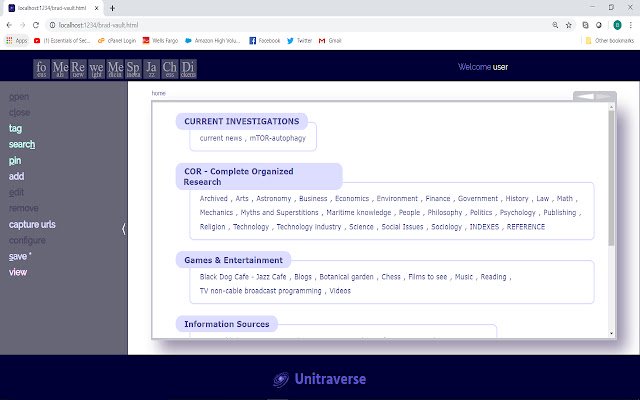The width and height of the screenshot is (640, 400).
Task: Focus the browser address bar
Action: (298, 25)
